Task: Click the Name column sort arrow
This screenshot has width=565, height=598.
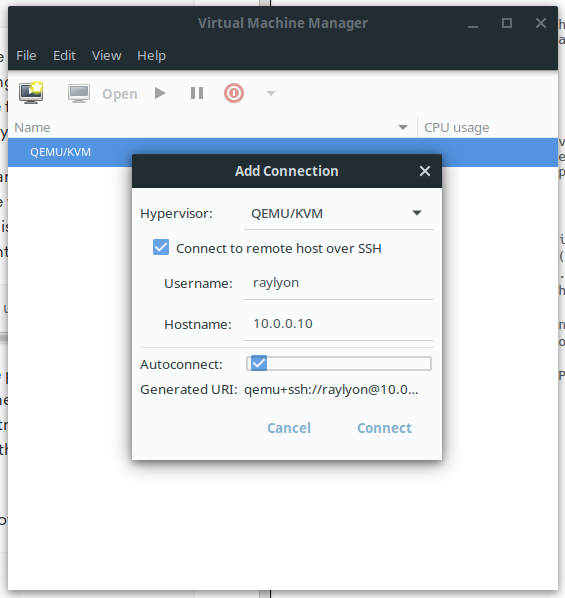Action: point(403,127)
